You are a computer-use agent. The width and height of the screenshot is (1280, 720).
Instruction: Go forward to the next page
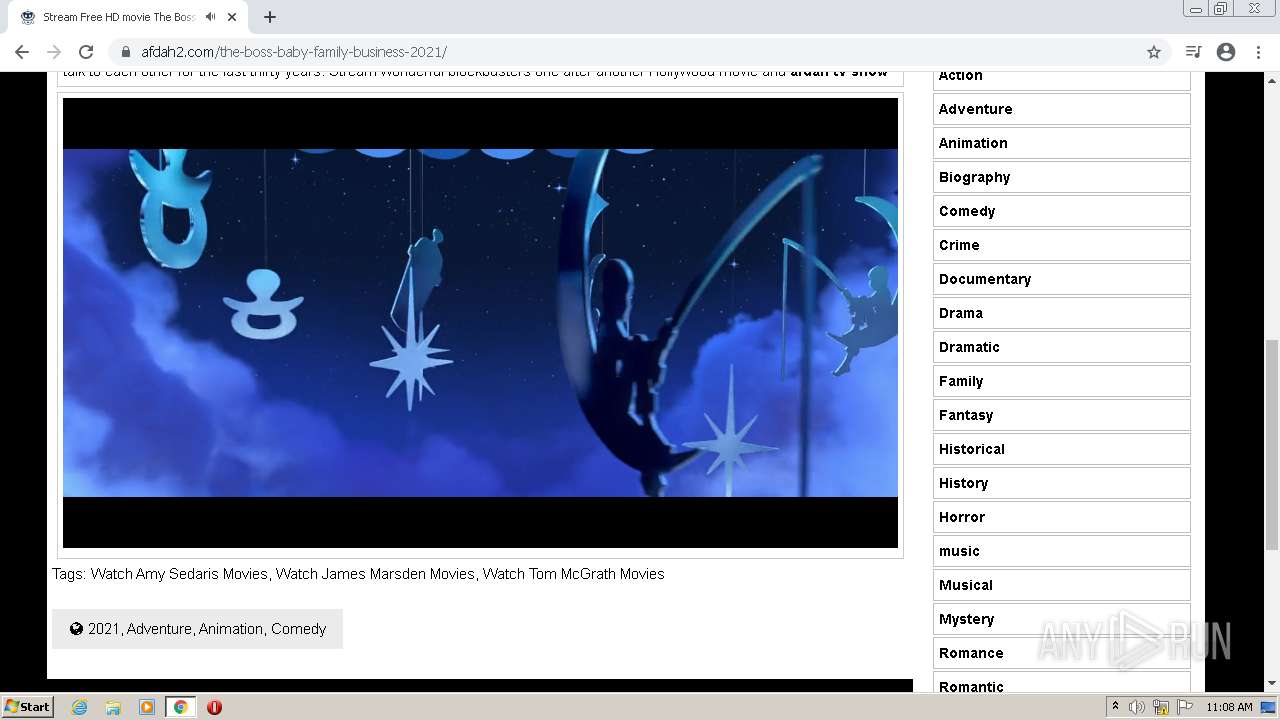[x=54, y=52]
